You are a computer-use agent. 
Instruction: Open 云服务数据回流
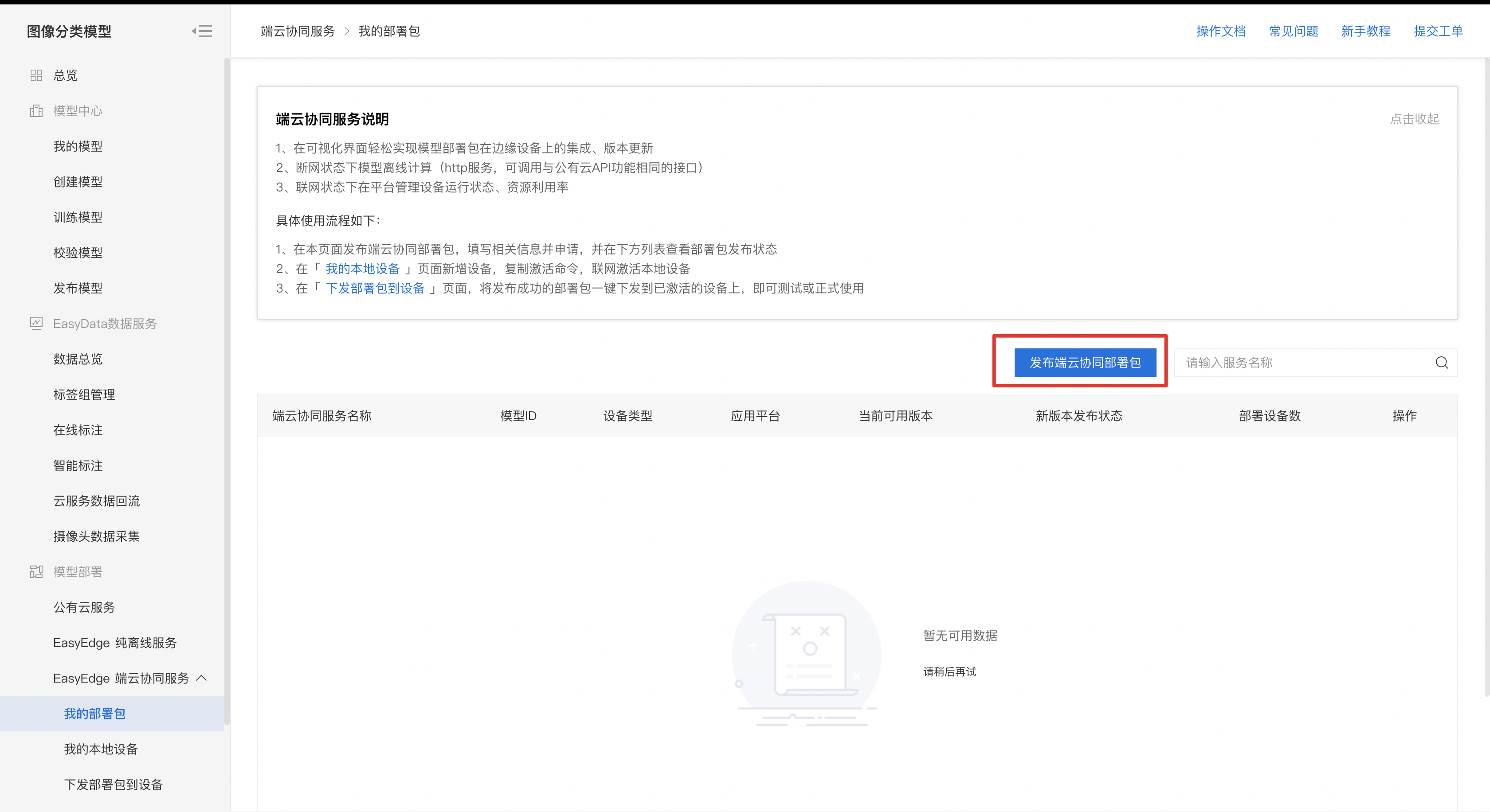pyautogui.click(x=97, y=501)
